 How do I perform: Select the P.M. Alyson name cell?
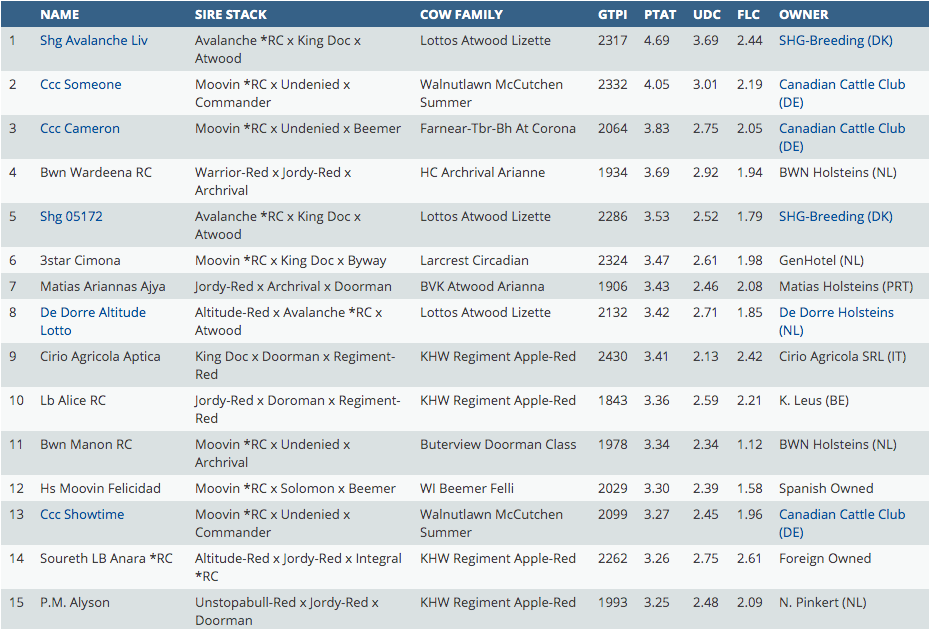point(74,603)
